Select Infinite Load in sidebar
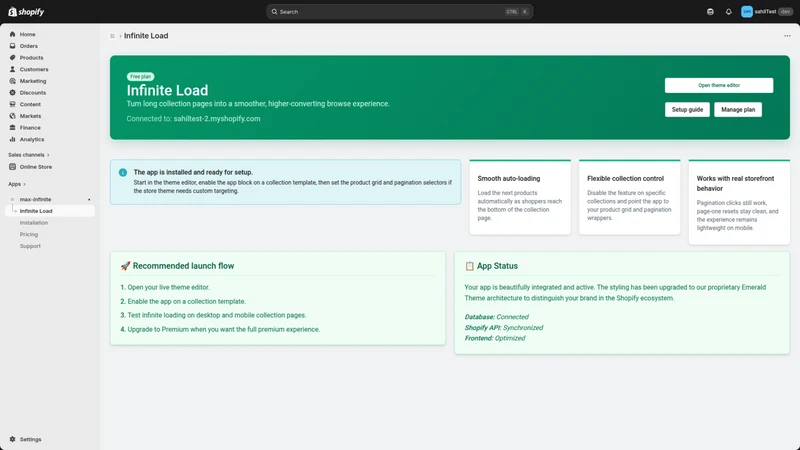 (50, 211)
